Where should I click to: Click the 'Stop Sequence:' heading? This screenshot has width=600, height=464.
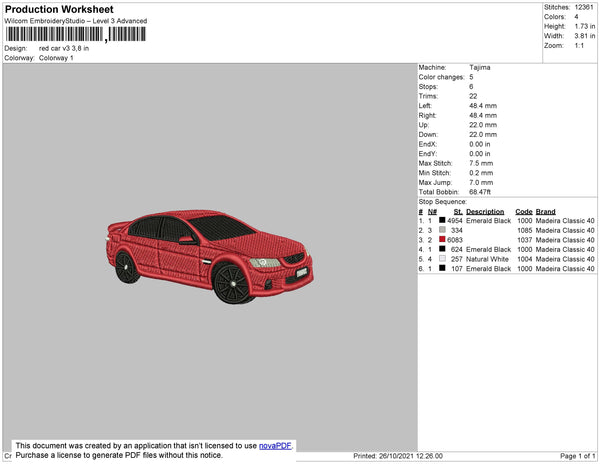[x=443, y=202]
